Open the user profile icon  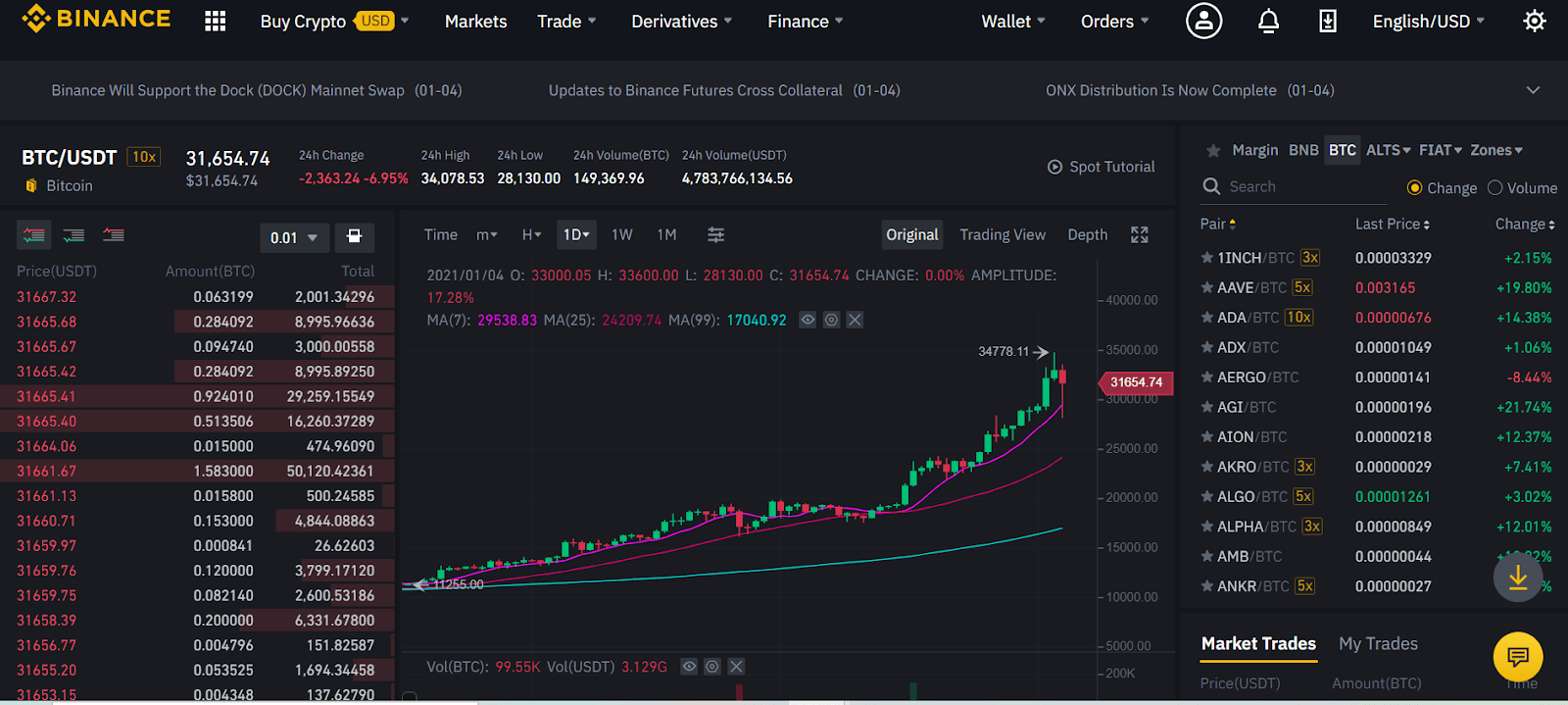1203,21
